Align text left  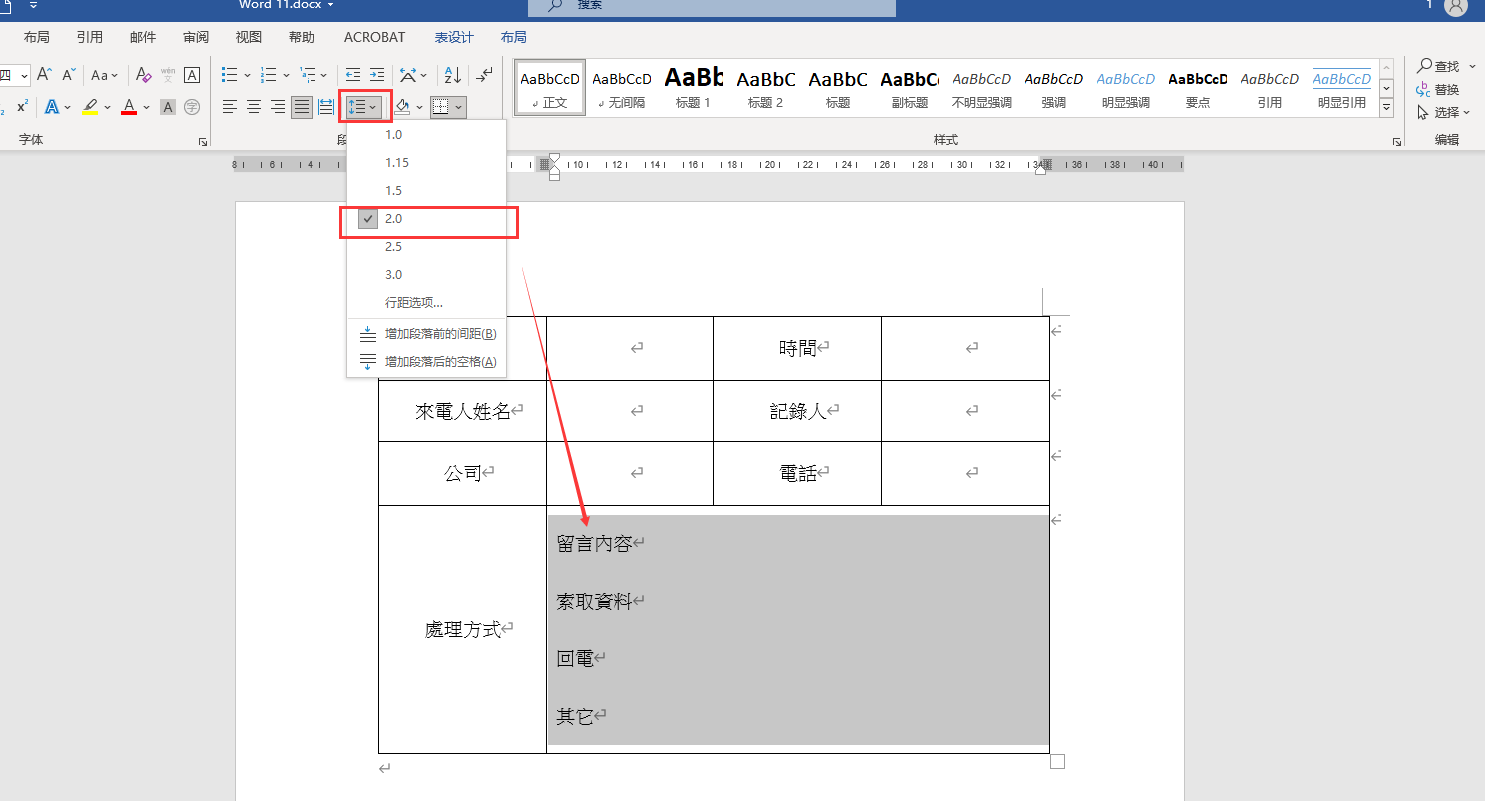point(230,106)
